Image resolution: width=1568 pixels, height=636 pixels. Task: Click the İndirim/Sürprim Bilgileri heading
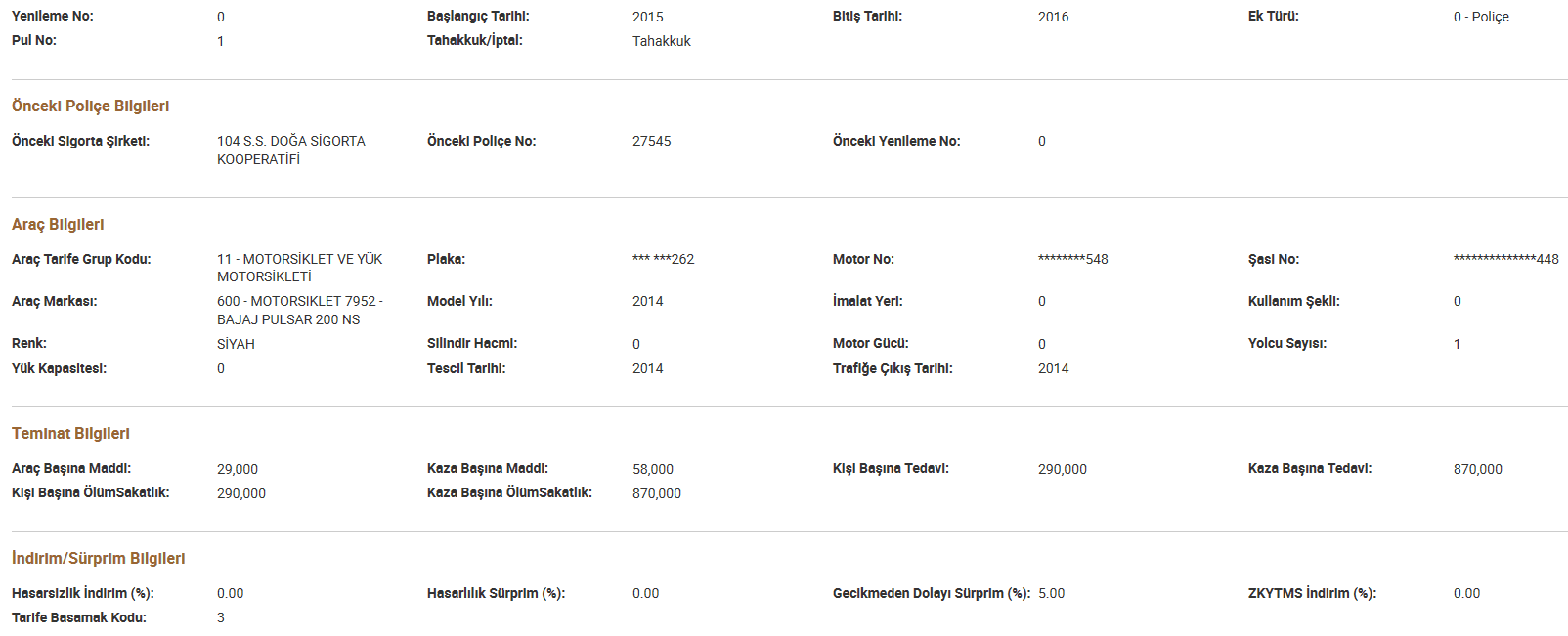tap(98, 558)
